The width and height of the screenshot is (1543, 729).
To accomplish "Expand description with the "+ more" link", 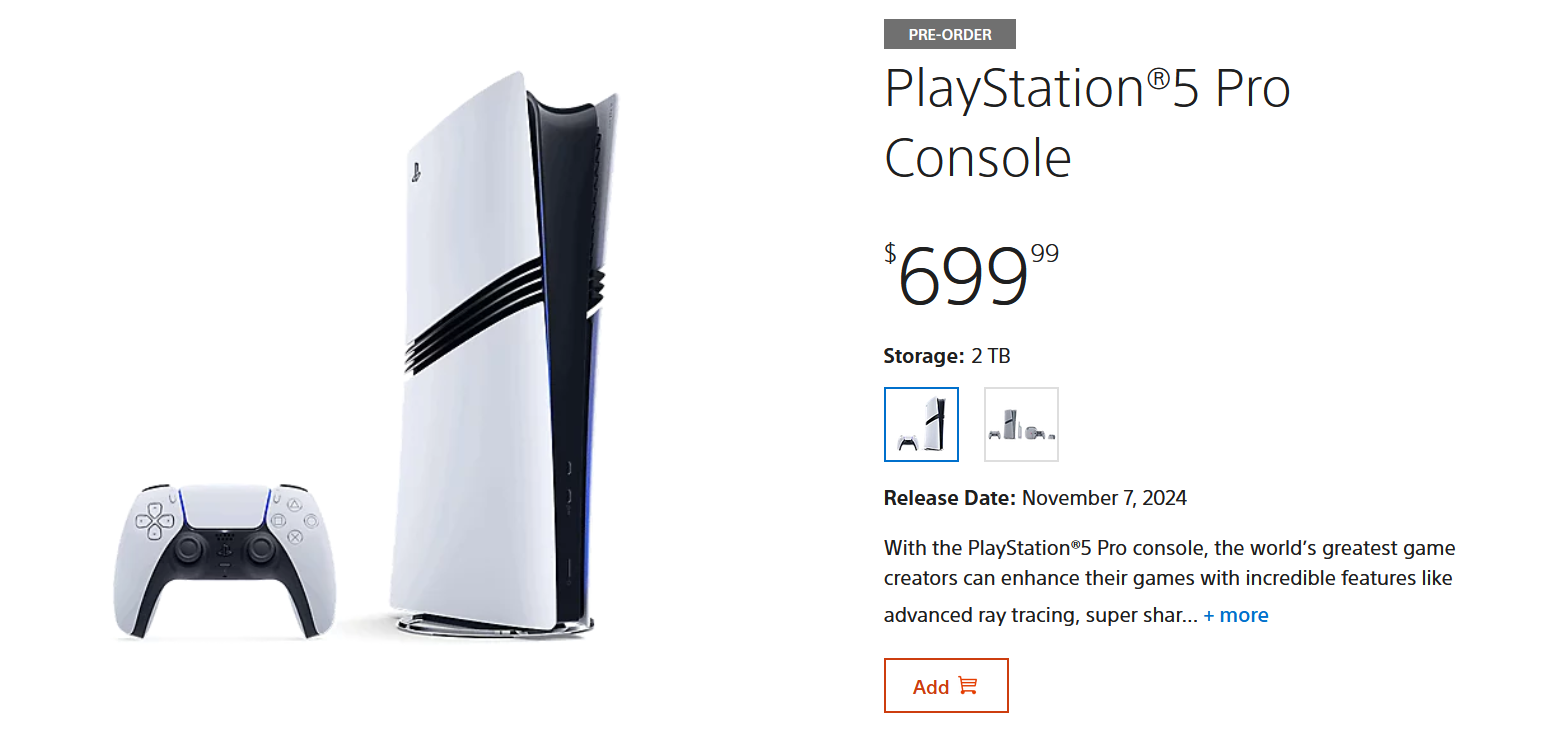I will tap(1236, 615).
